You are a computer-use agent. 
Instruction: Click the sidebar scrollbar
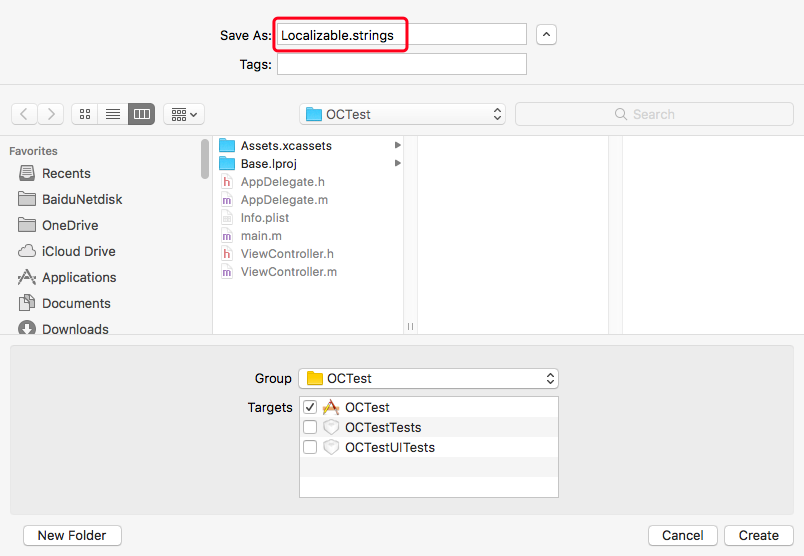(x=205, y=159)
